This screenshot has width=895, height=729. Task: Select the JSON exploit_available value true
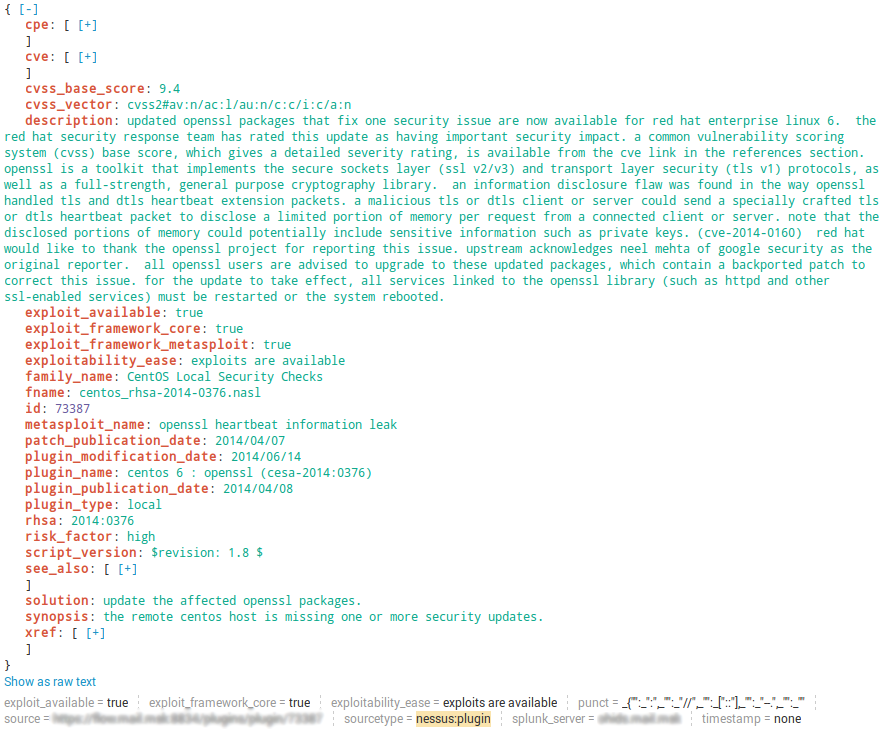(x=189, y=312)
